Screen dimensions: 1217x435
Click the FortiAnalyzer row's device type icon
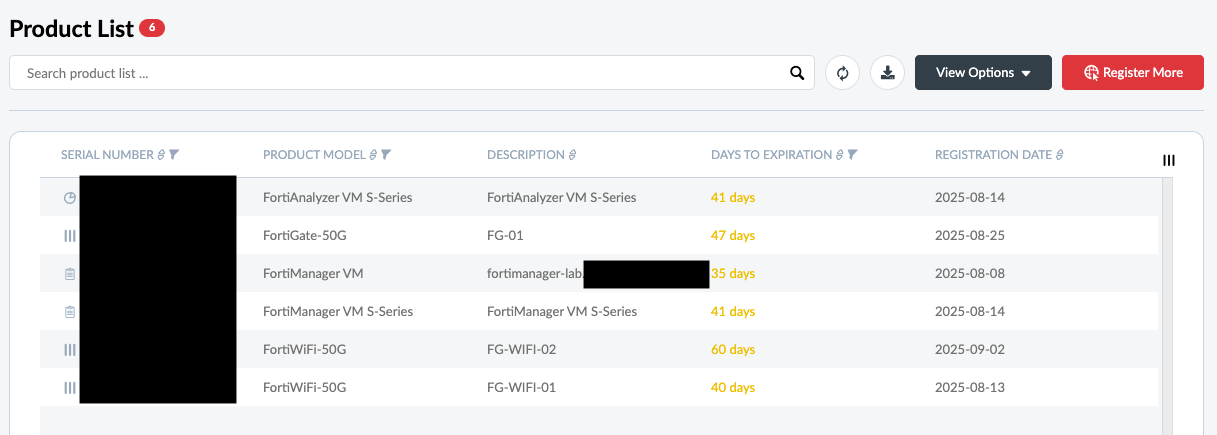pyautogui.click(x=69, y=198)
